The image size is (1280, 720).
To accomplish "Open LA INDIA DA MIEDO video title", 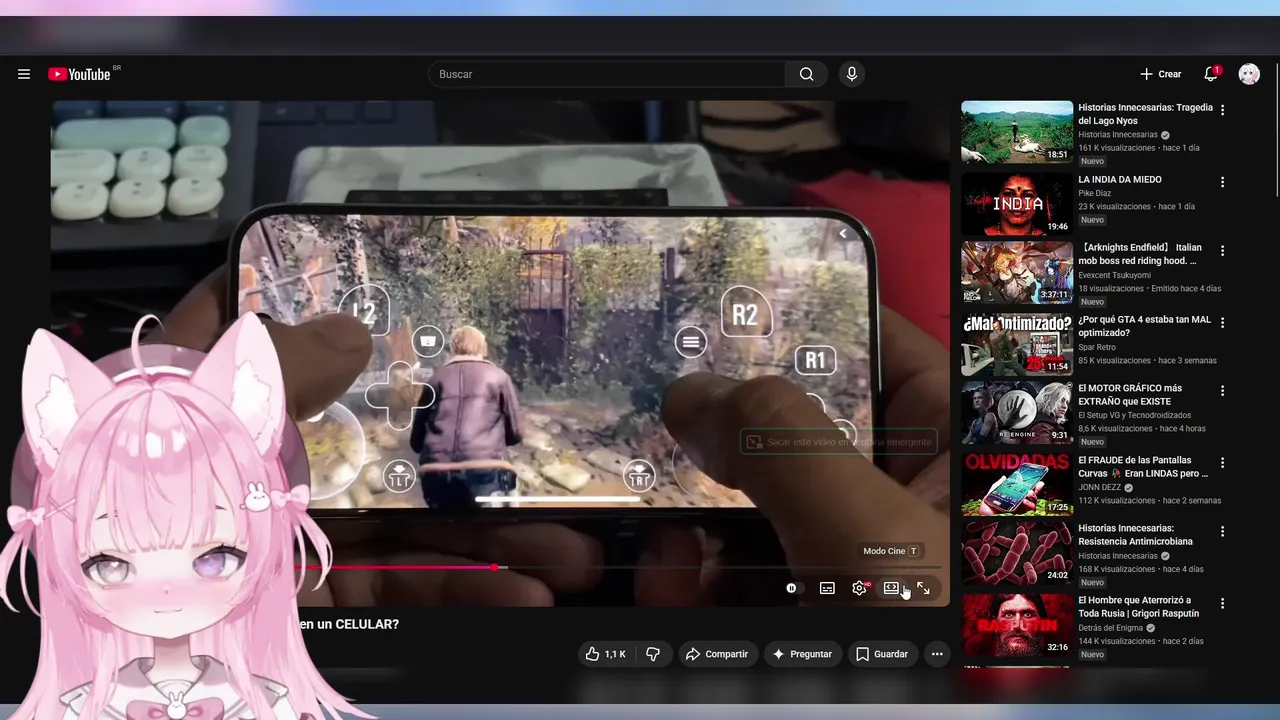I will 1120,180.
